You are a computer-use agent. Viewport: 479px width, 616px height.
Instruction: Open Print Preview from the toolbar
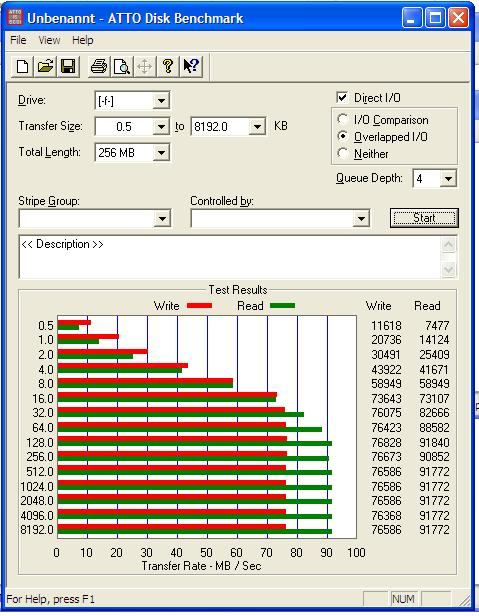click(122, 66)
